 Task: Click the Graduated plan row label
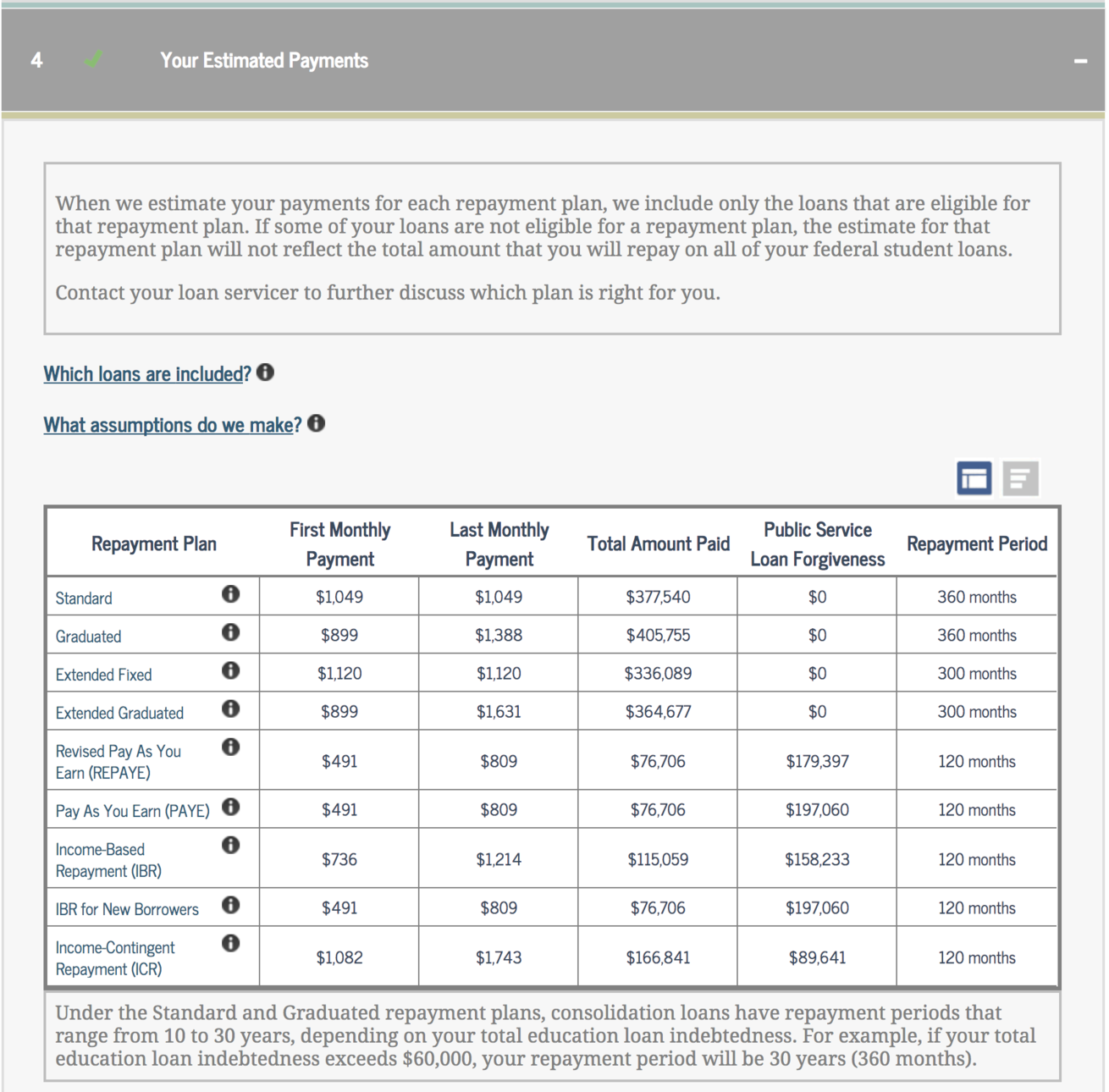point(88,637)
